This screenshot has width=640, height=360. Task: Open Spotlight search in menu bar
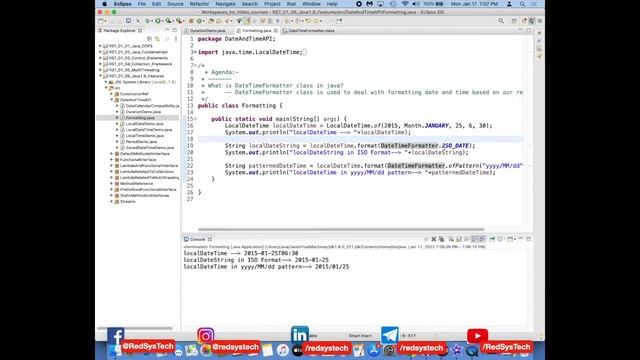click(522, 4)
